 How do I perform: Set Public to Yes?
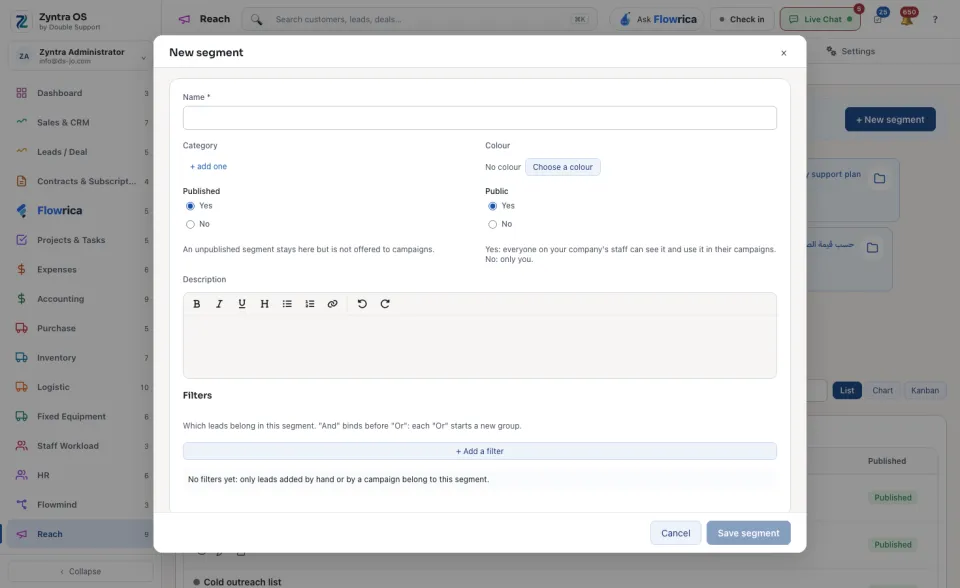point(493,206)
